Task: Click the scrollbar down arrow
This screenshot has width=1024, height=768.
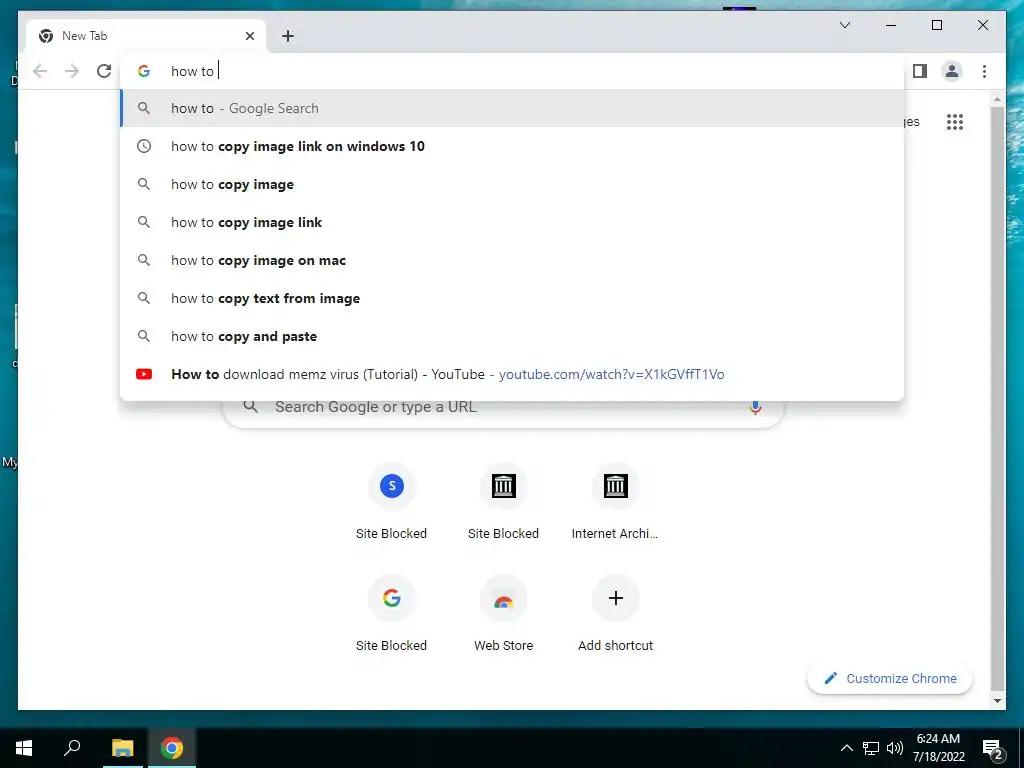Action: [997, 701]
